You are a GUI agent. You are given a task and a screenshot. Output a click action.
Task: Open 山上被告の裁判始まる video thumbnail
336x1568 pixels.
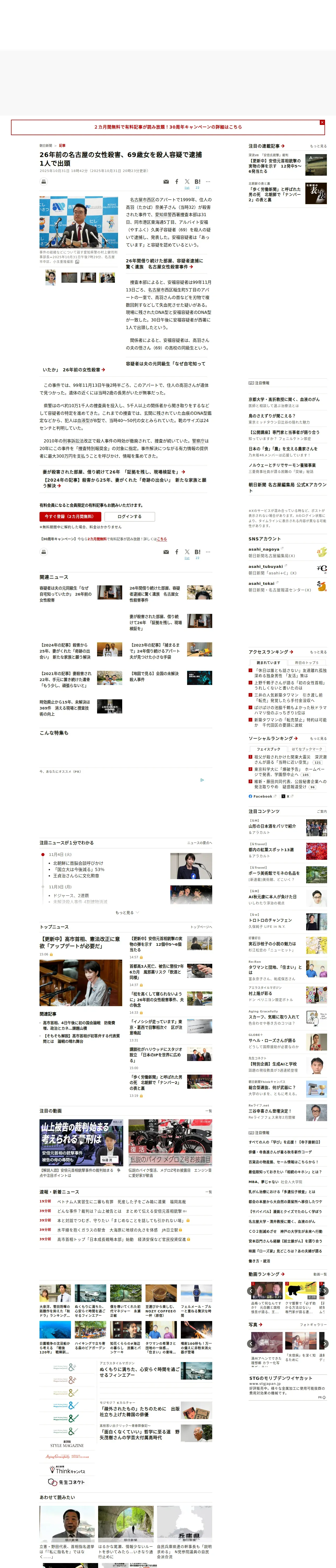[81, 1143]
